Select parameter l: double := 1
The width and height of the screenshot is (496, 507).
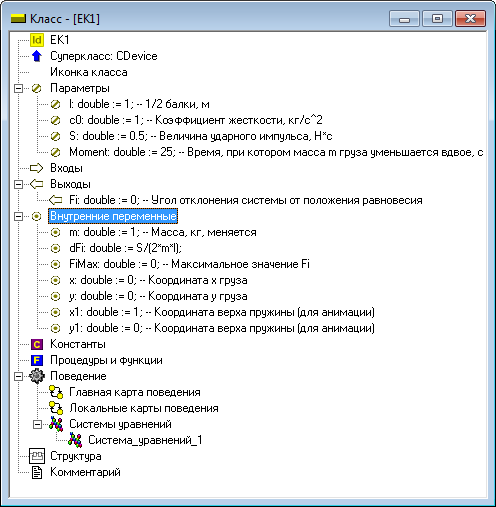(x=139, y=104)
